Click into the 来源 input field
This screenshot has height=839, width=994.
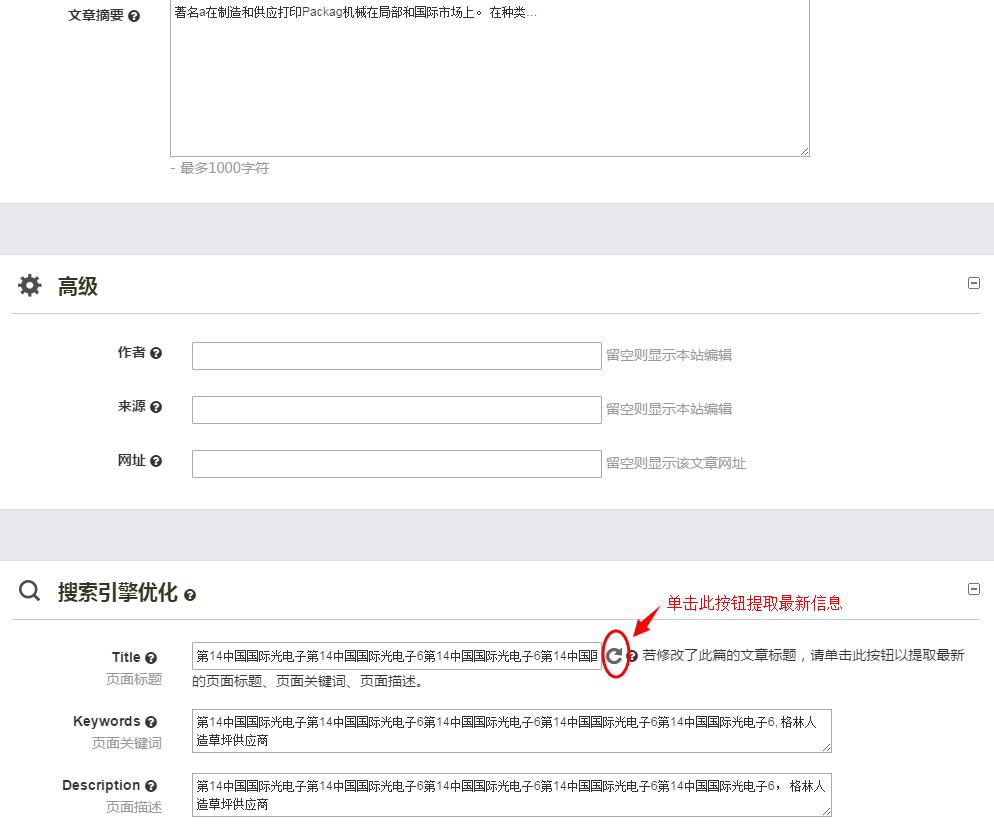[396, 410]
